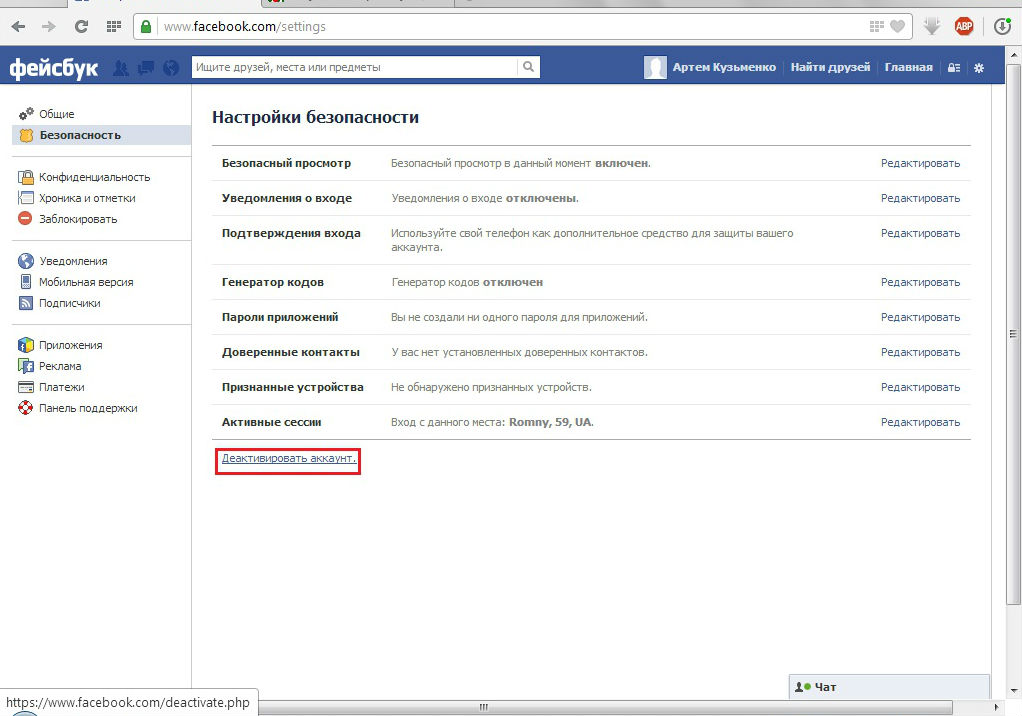Click the Безопасность badge icon
1022x716 pixels.
coord(26,136)
